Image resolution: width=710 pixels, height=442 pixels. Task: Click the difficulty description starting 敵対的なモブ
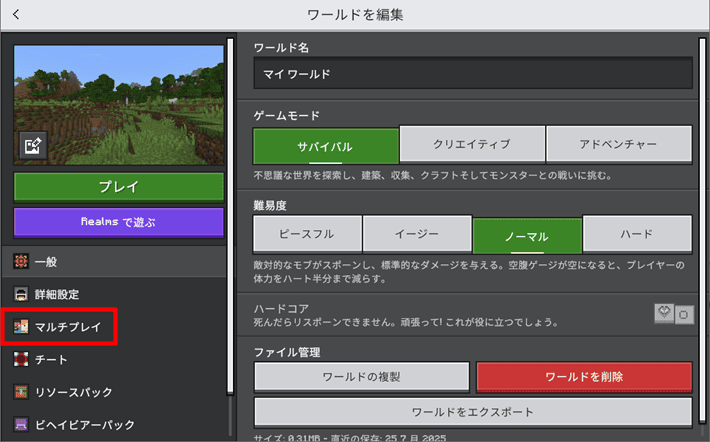pyautogui.click(x=469, y=272)
